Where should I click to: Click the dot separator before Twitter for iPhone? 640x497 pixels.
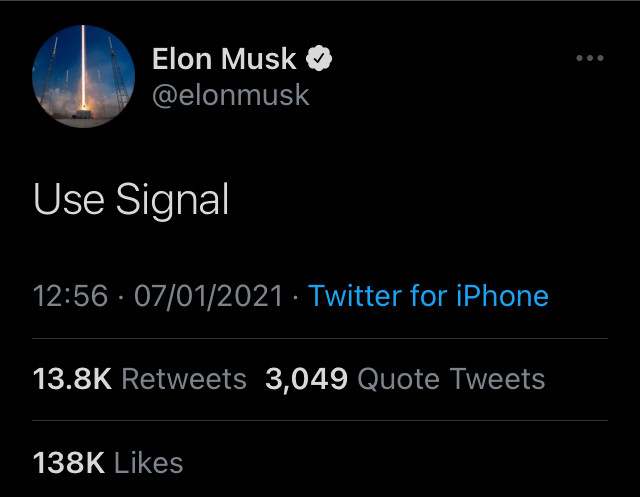[295, 297]
